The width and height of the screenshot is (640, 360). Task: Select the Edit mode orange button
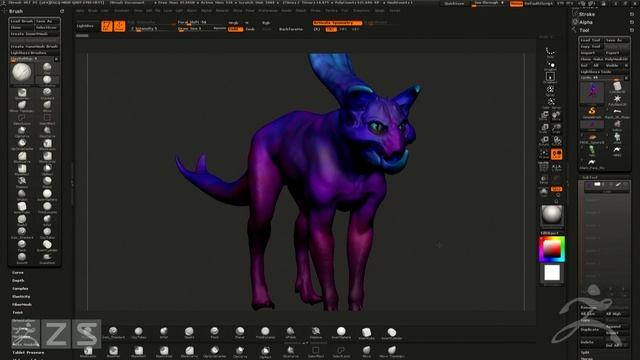click(x=107, y=26)
